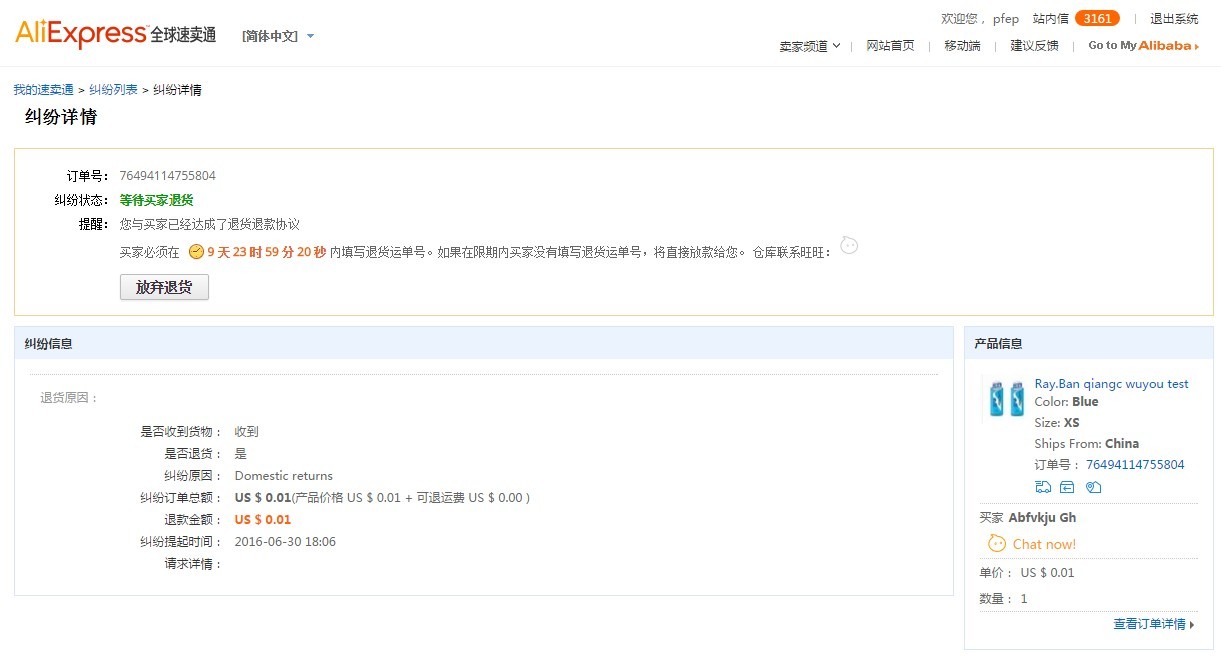Expand the 卖家频道 dropdown menu
1221x656 pixels.
tap(808, 46)
